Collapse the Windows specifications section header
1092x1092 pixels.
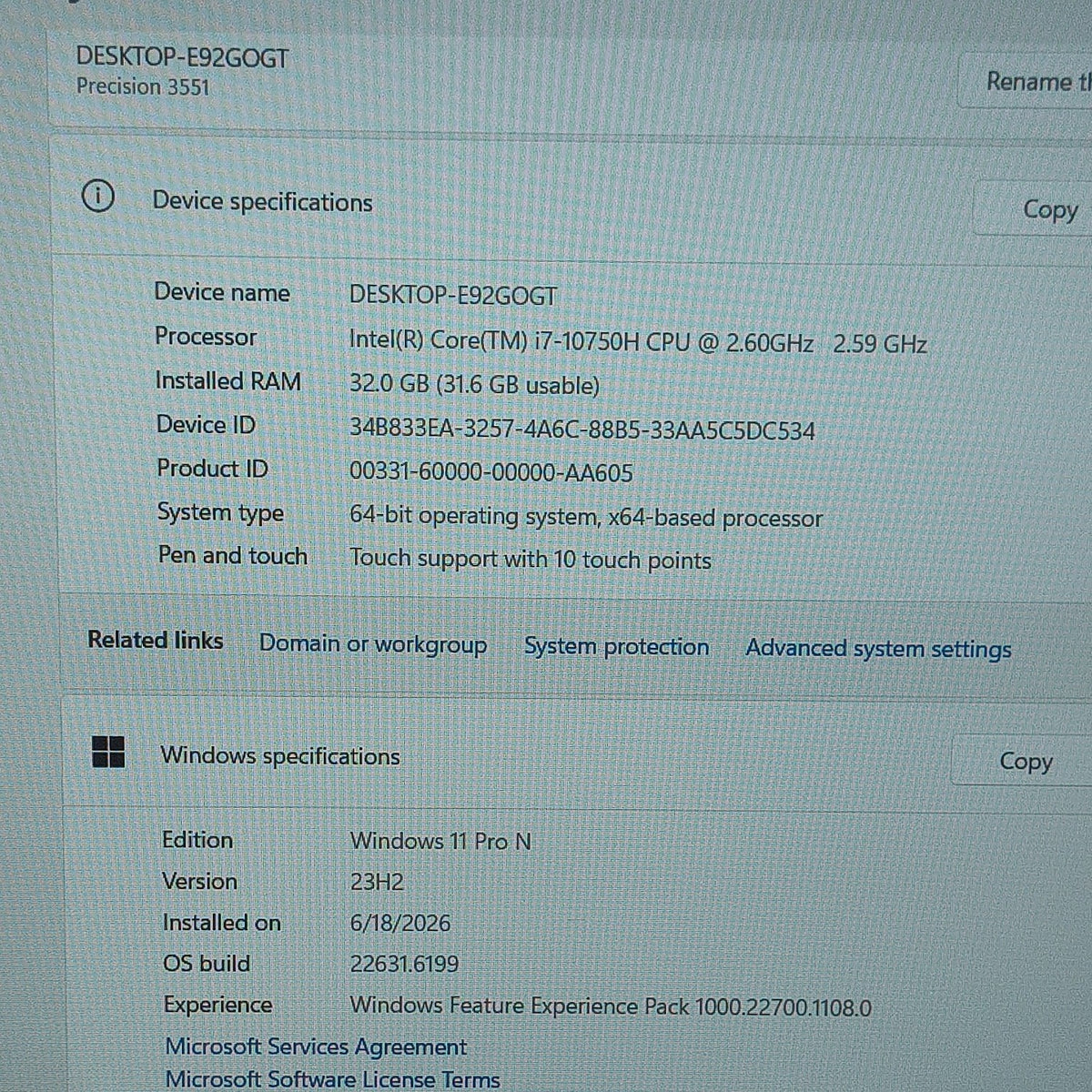[x=577, y=757]
